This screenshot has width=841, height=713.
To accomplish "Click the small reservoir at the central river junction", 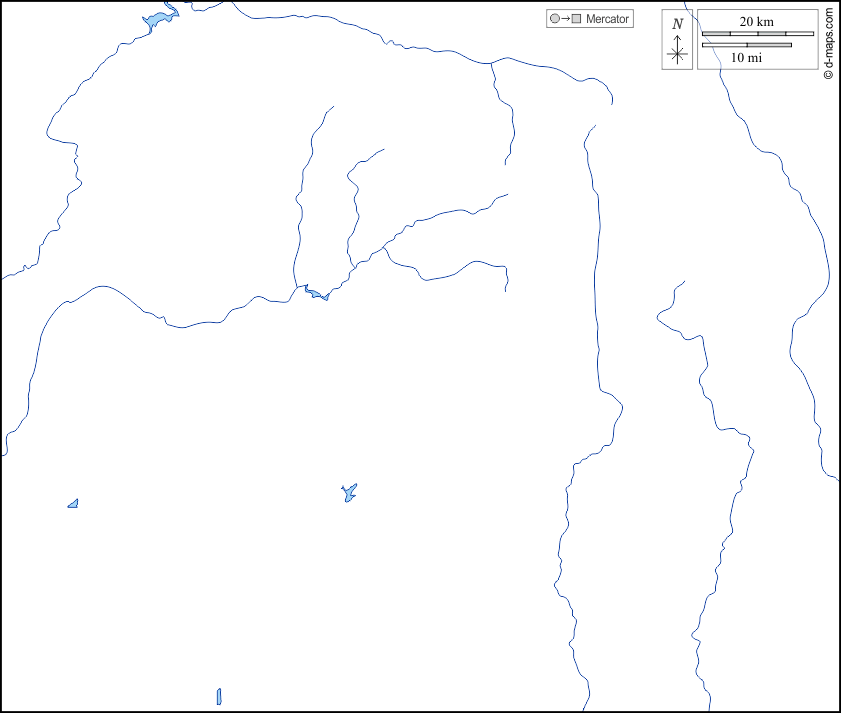I will pos(317,294).
